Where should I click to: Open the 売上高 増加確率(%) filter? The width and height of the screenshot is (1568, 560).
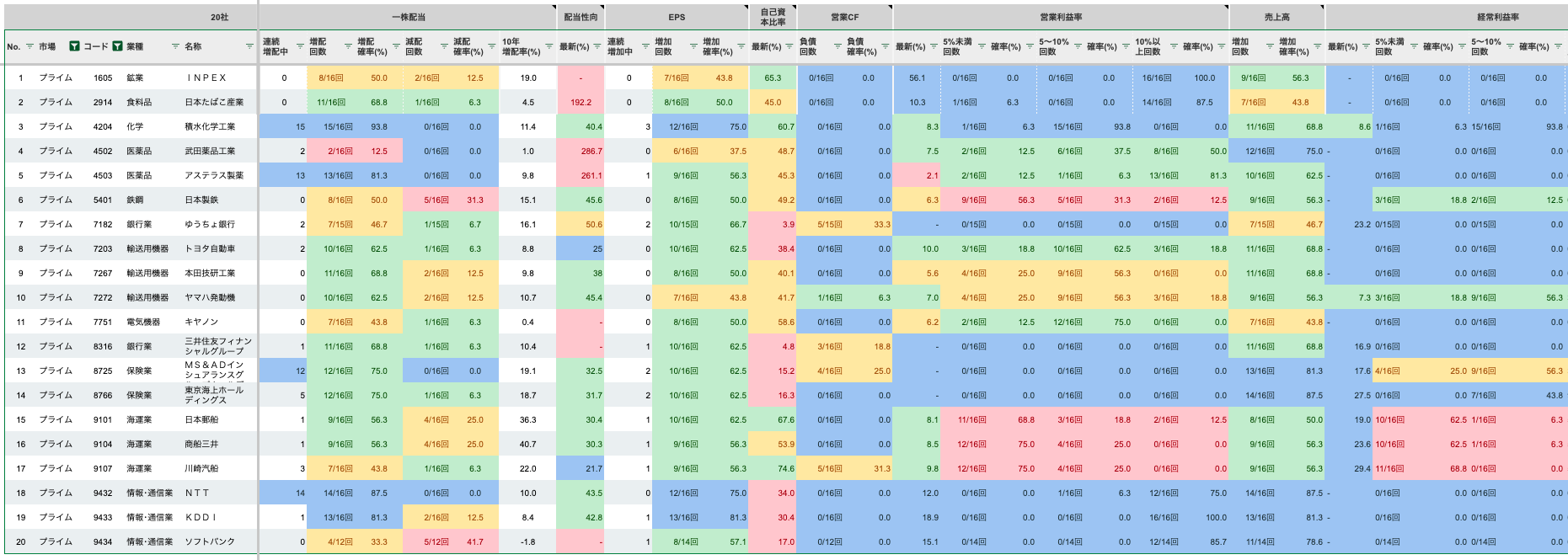tap(1318, 46)
